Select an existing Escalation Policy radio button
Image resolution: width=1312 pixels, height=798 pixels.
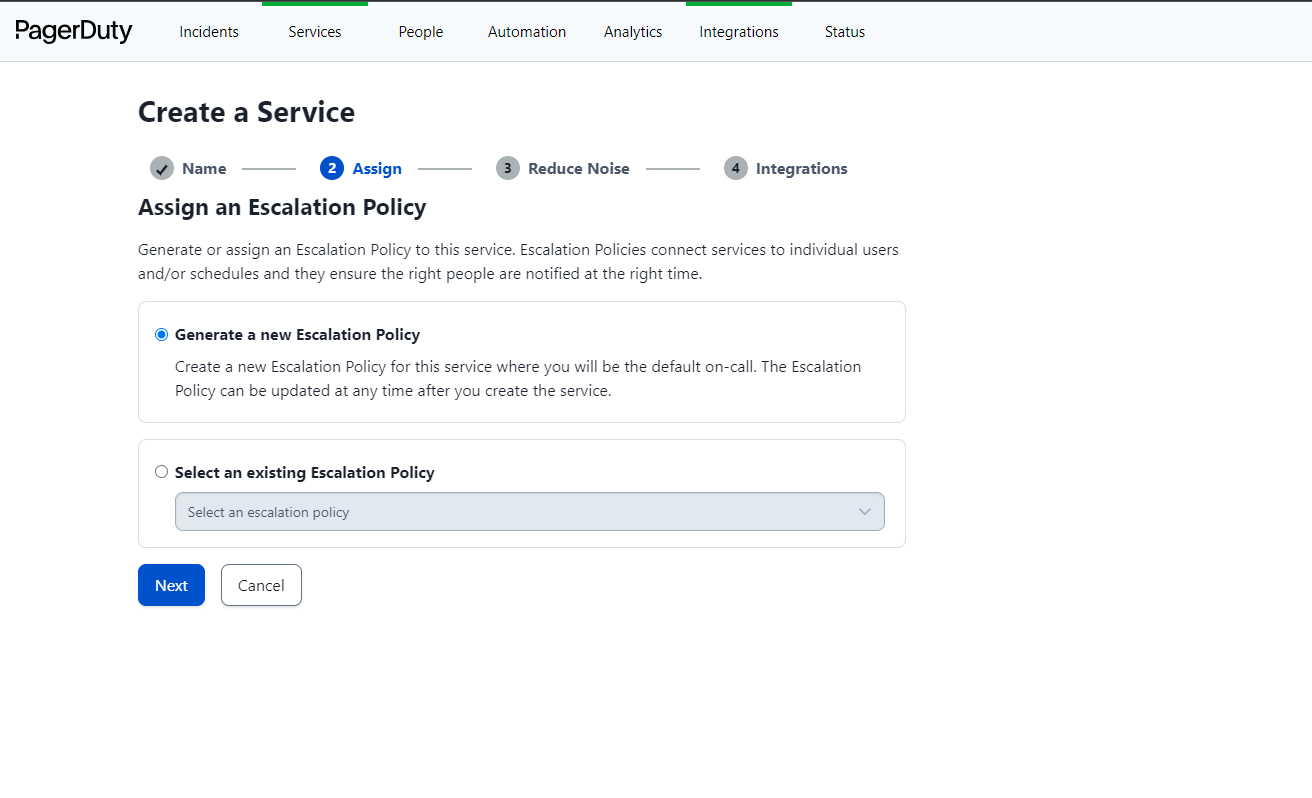coord(162,472)
